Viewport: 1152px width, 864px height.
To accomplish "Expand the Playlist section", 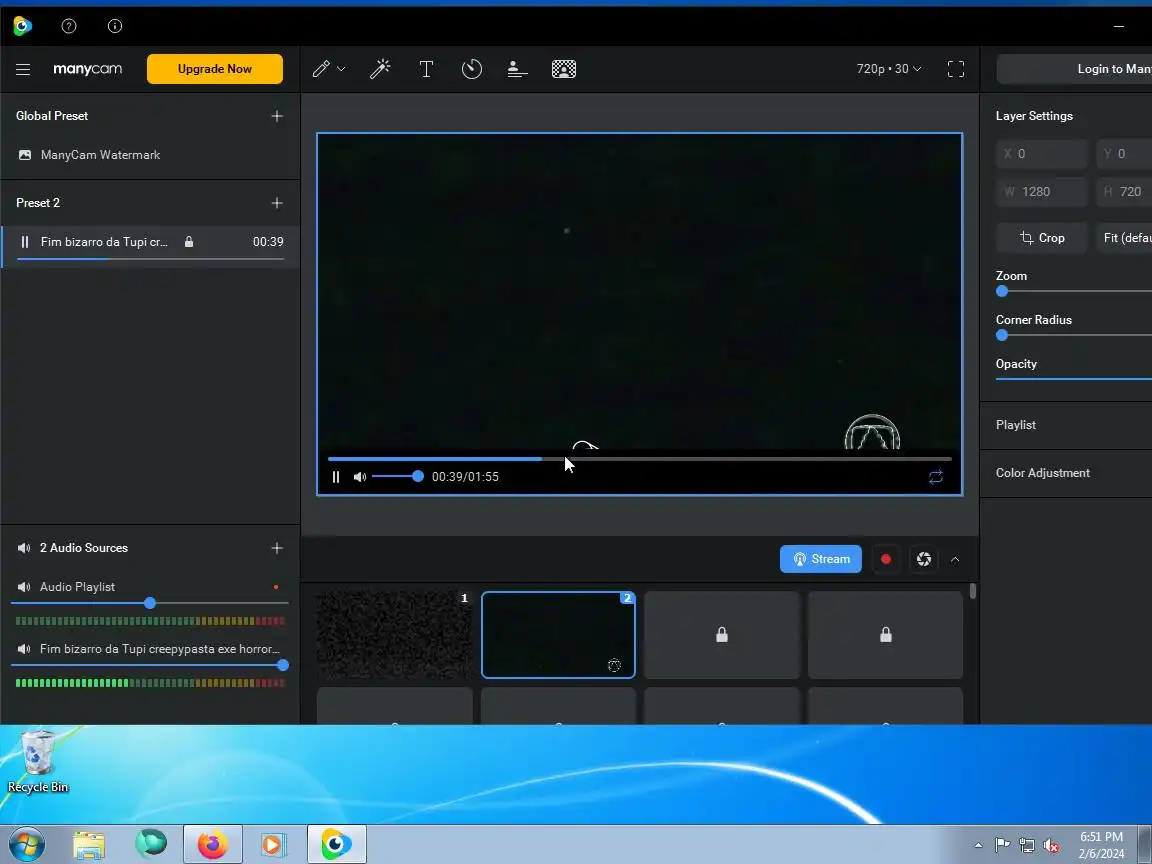I will [1066, 425].
